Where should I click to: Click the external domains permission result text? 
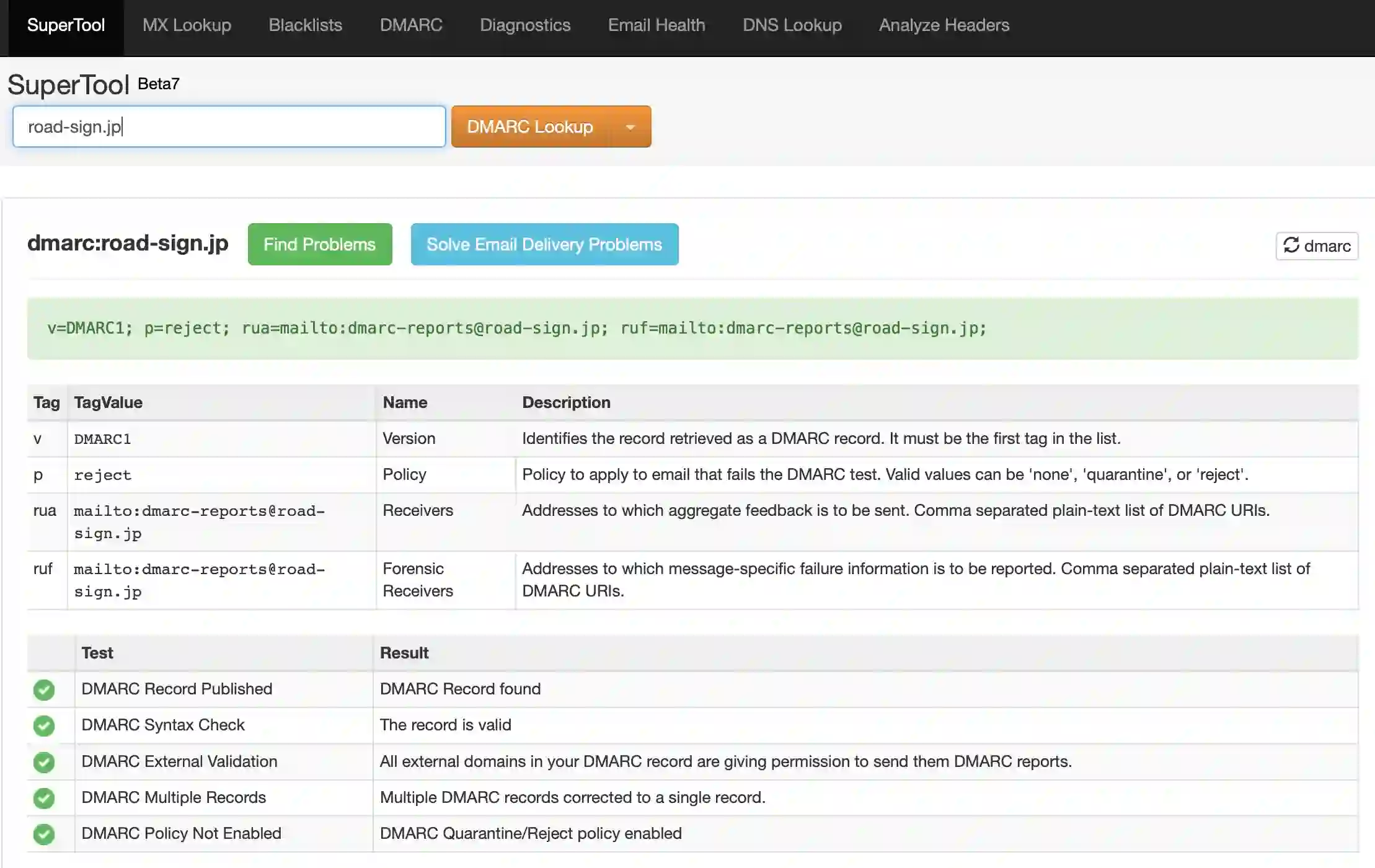coord(726,761)
